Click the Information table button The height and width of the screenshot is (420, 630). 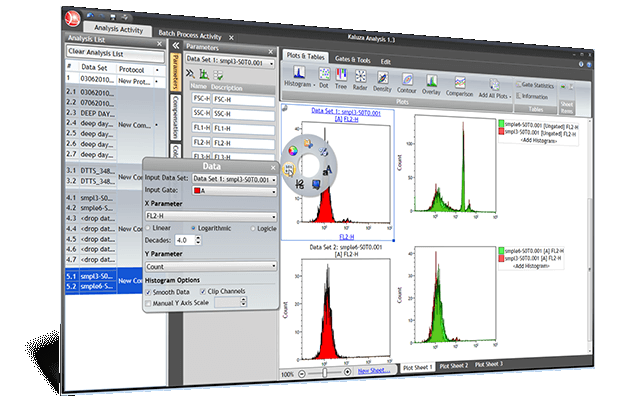click(x=532, y=96)
